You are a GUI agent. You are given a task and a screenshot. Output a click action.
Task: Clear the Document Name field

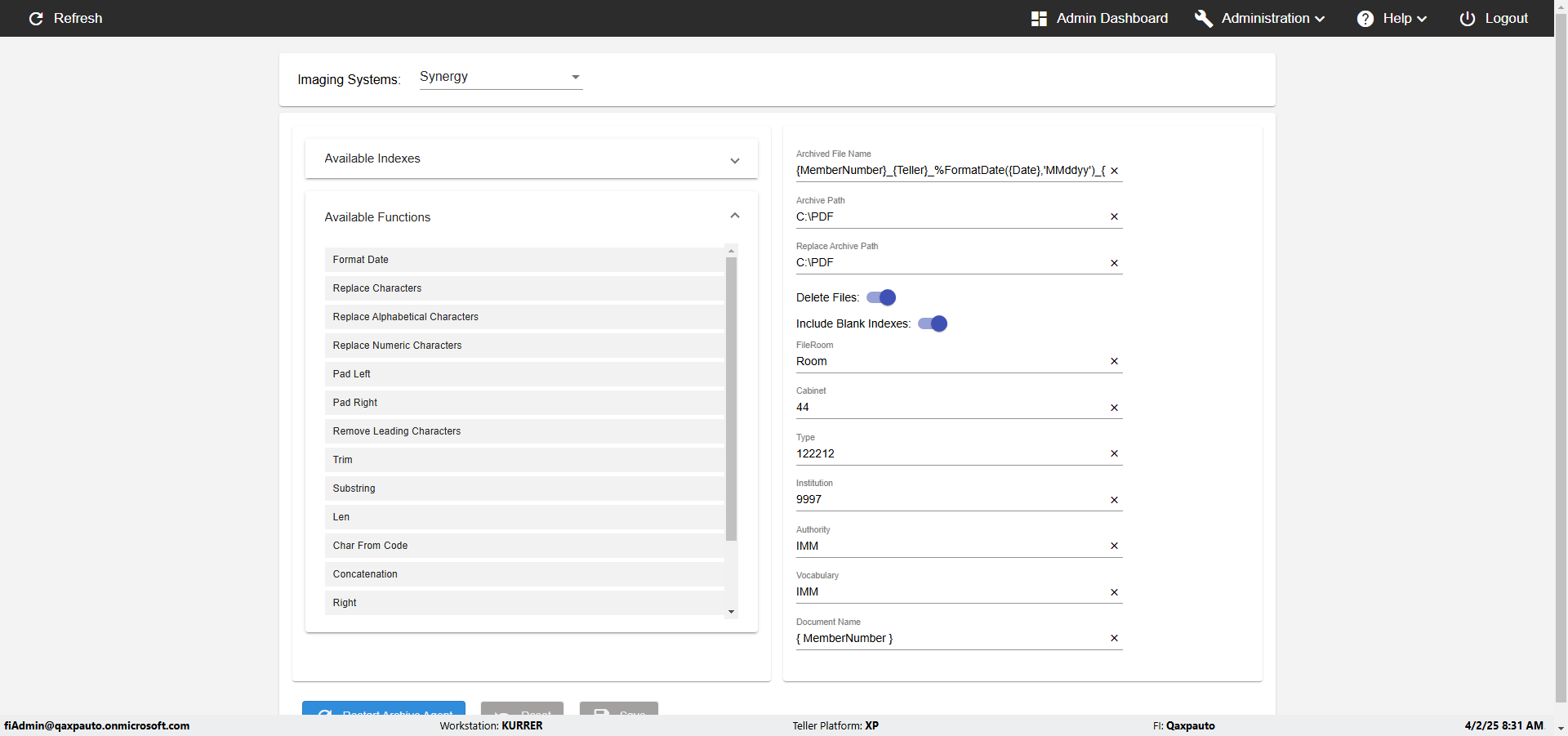click(1114, 638)
